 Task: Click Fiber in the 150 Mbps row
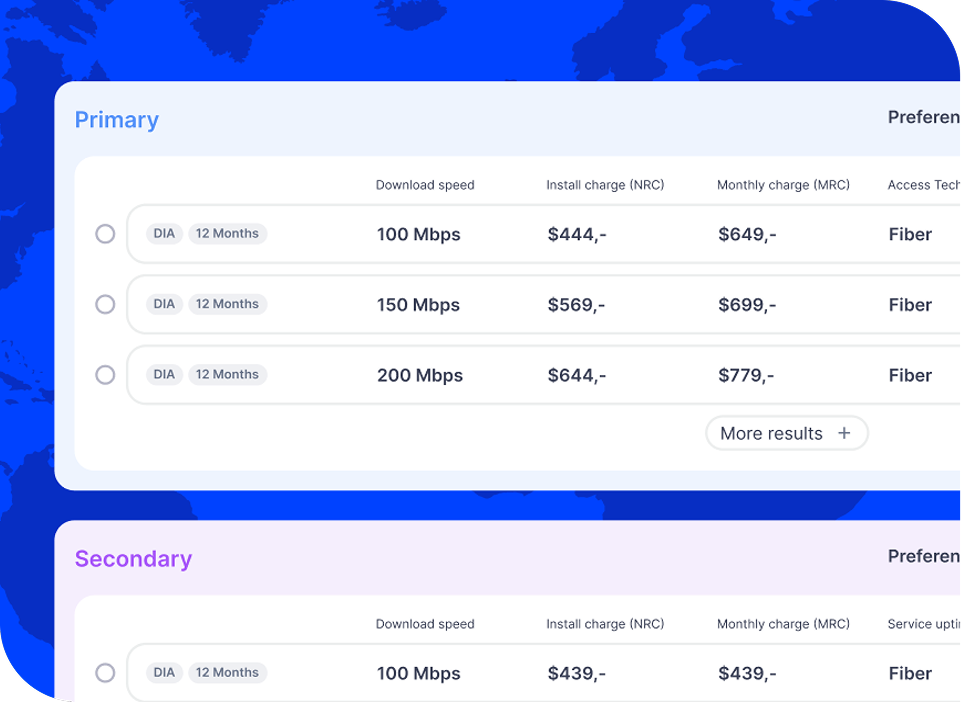click(910, 305)
